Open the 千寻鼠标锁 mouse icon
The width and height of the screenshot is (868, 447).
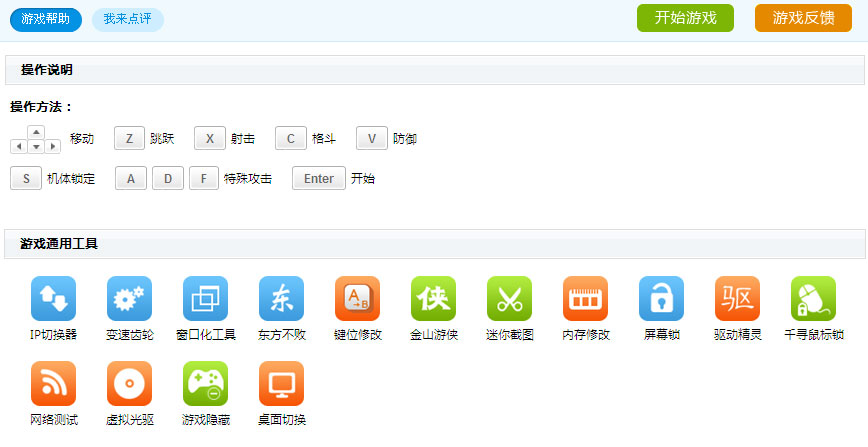(813, 299)
